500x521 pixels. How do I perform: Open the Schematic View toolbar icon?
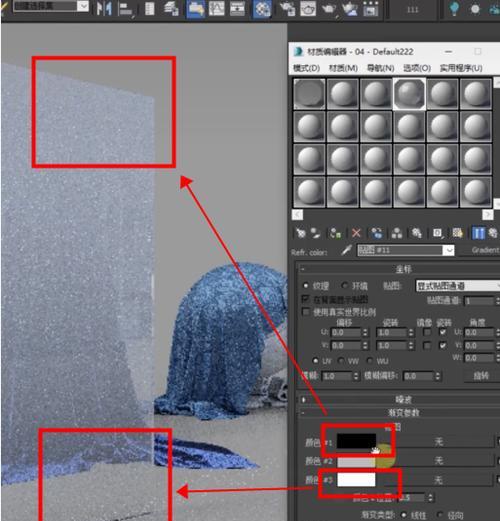click(238, 9)
